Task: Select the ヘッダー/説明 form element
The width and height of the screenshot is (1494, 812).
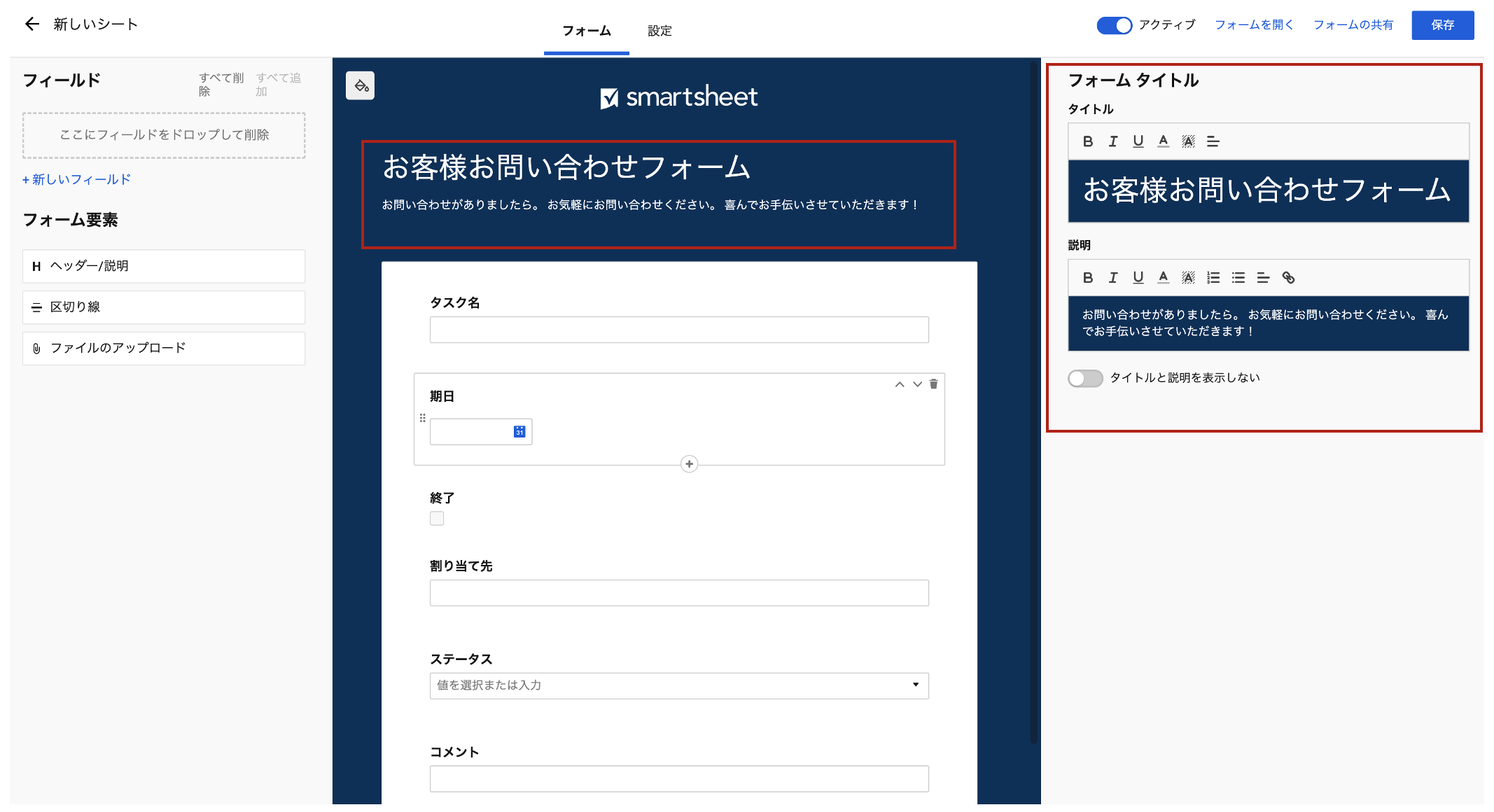Action: tap(164, 266)
